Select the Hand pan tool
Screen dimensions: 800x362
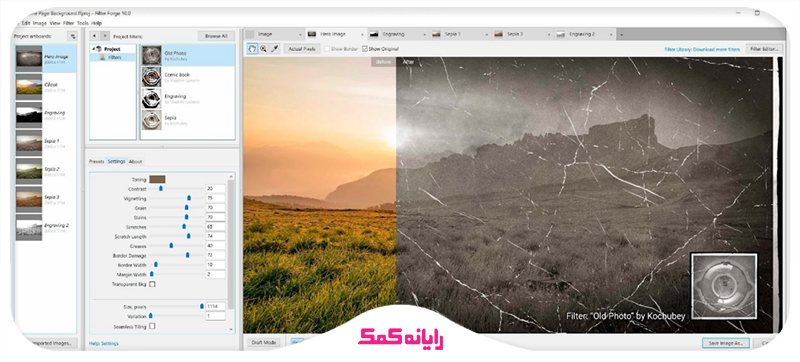[x=252, y=49]
